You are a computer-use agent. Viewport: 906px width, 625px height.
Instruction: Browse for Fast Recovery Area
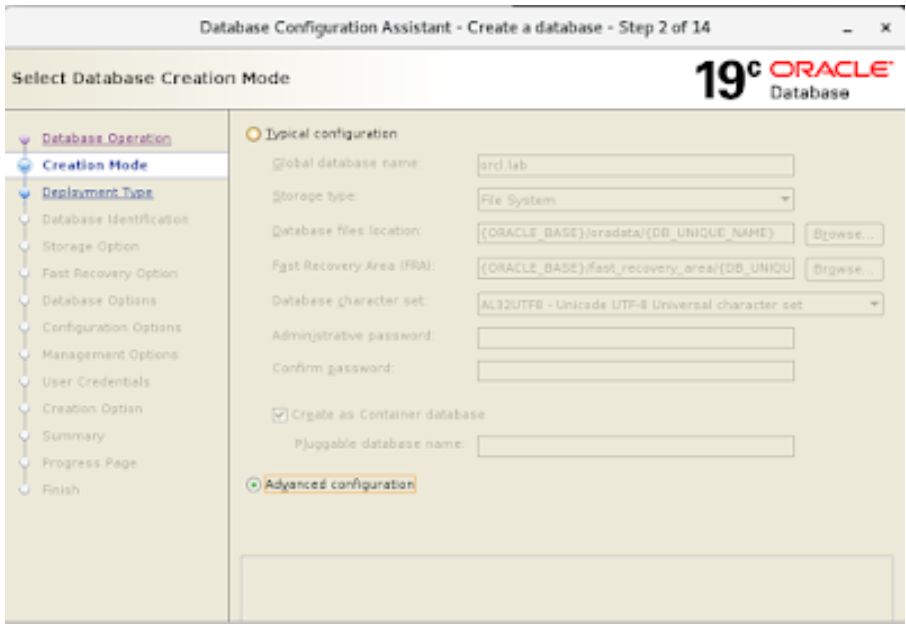click(844, 269)
